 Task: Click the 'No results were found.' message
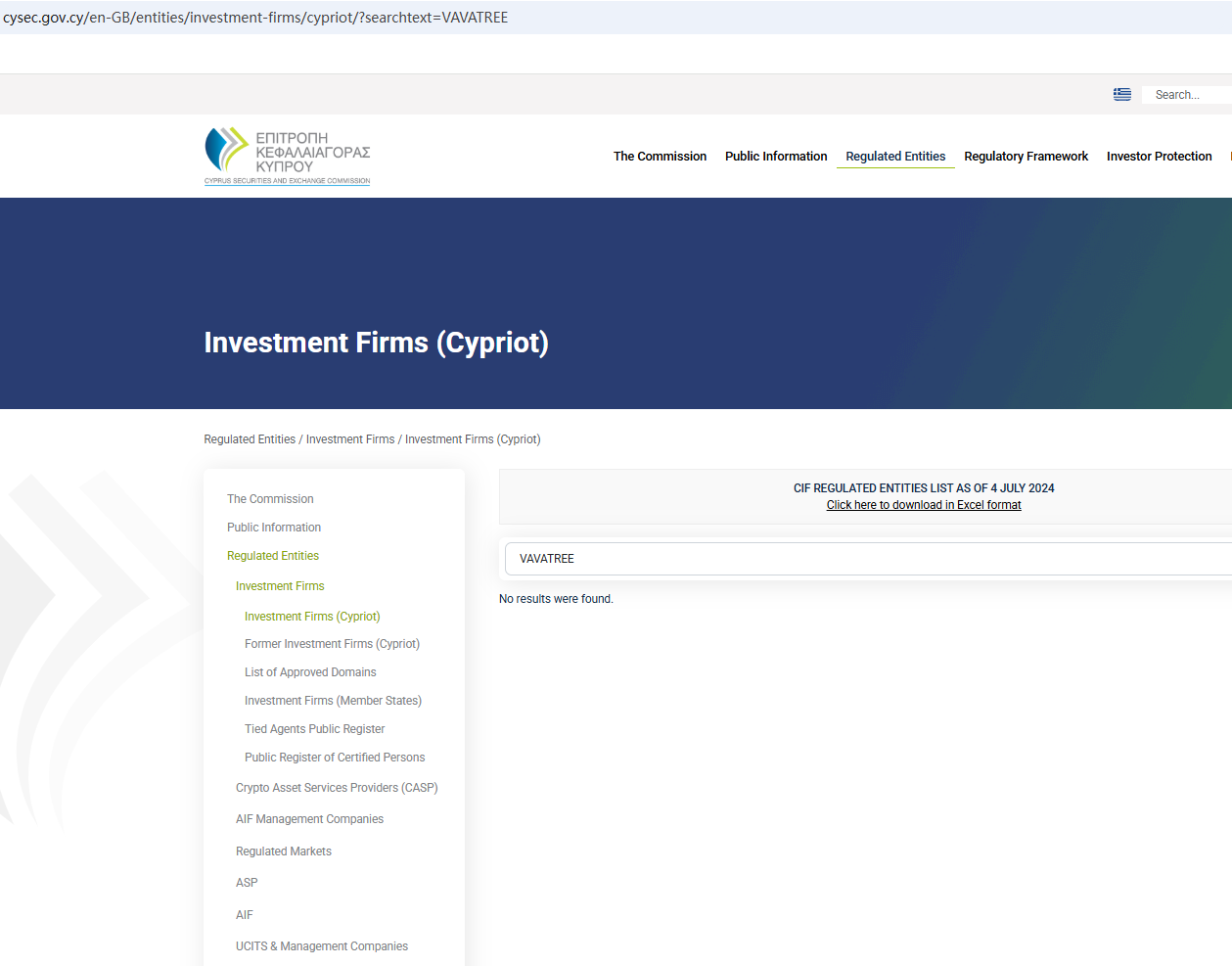[x=556, y=599]
